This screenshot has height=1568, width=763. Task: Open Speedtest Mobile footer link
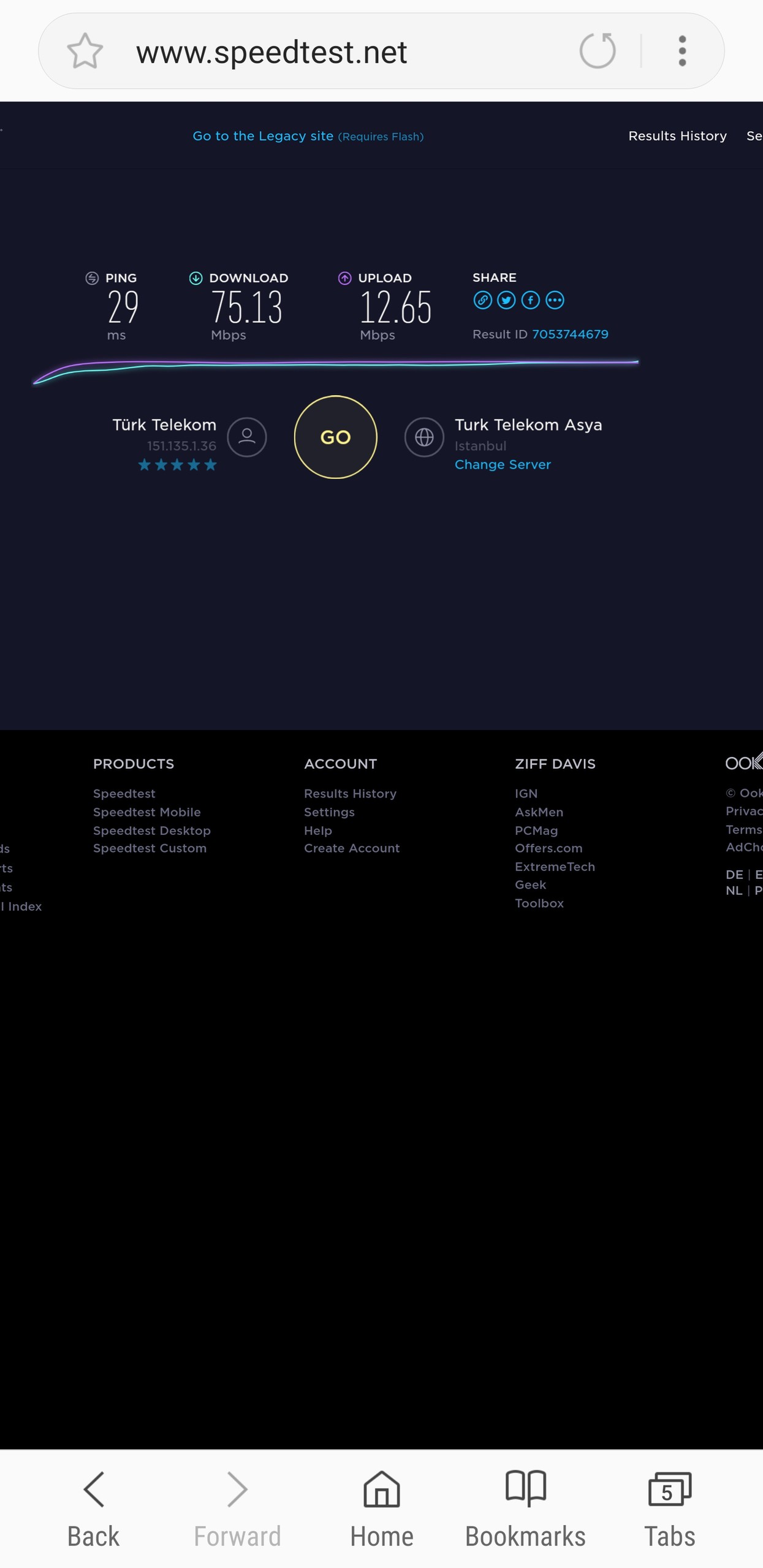[x=147, y=812]
